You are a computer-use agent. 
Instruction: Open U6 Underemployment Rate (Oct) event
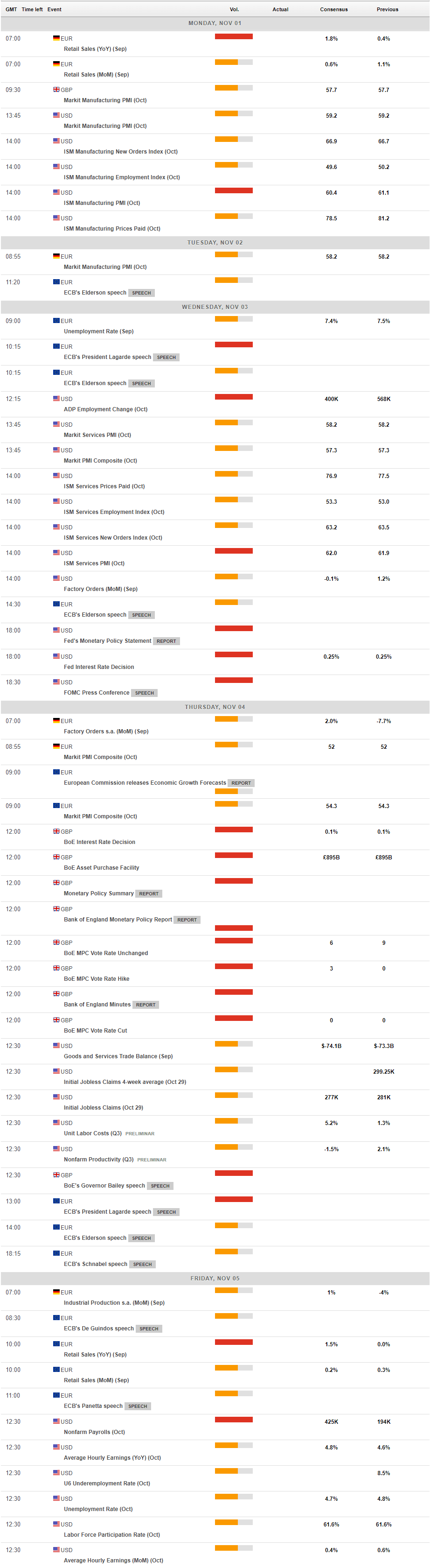pyautogui.click(x=106, y=1484)
